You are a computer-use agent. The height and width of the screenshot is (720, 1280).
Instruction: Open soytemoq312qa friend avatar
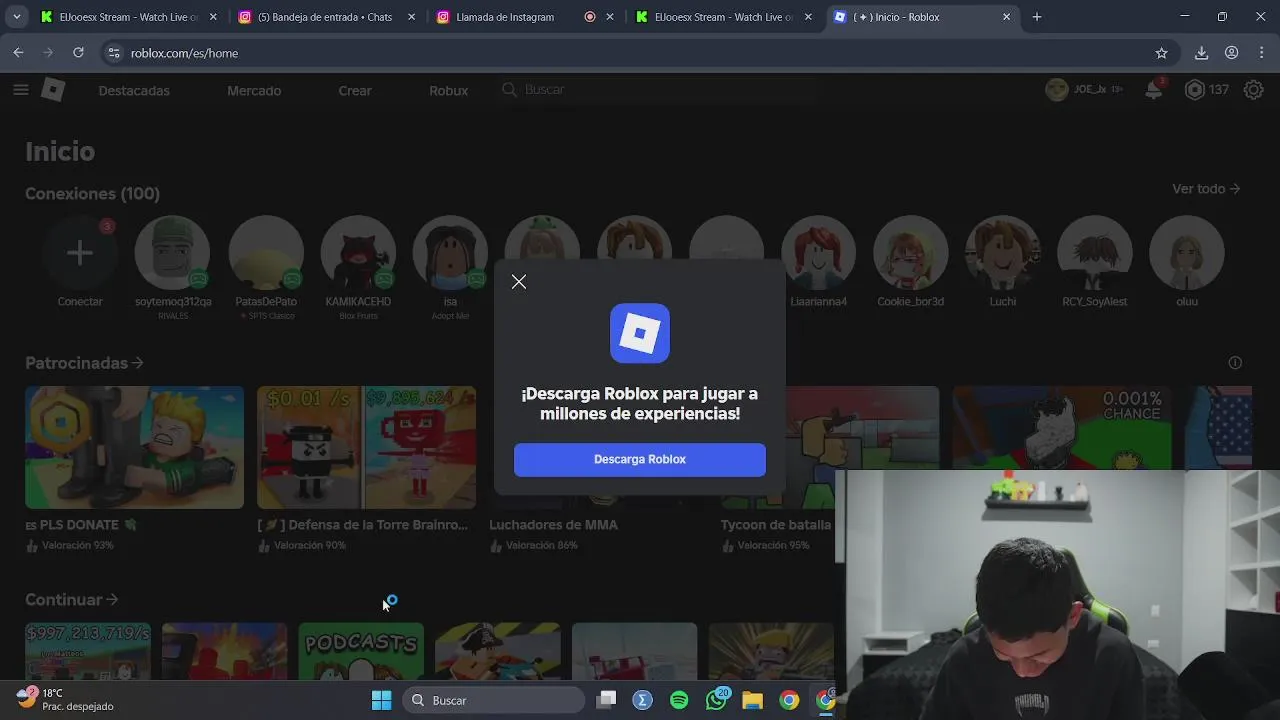point(172,253)
